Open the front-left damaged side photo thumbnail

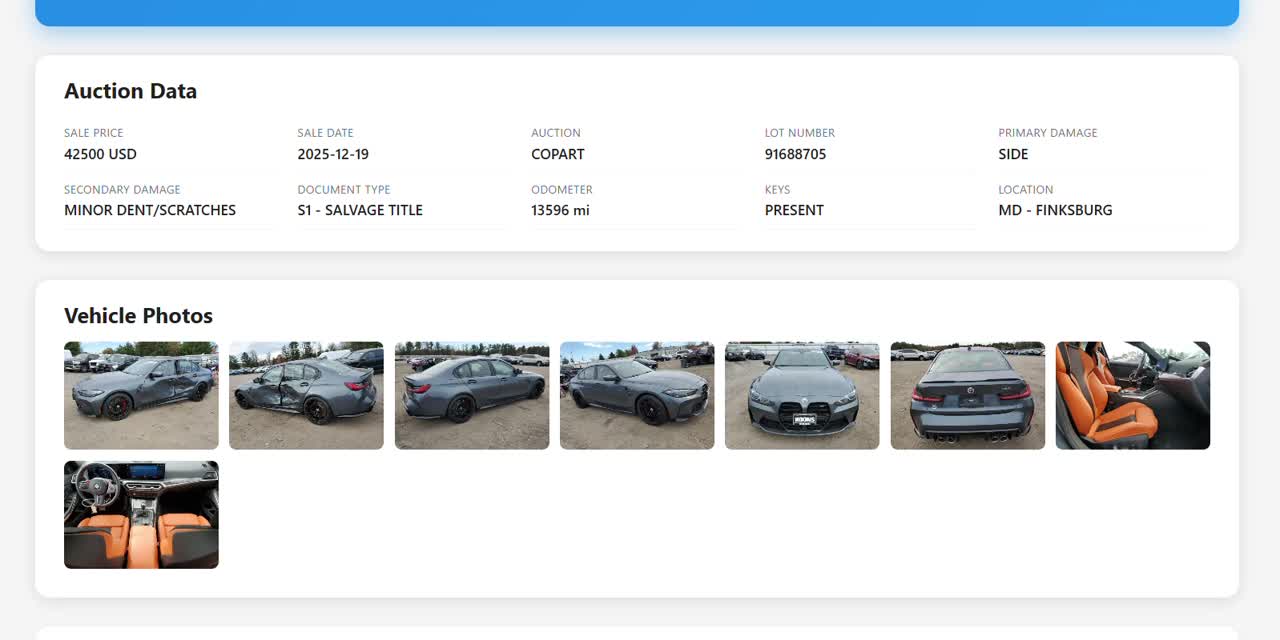point(141,395)
